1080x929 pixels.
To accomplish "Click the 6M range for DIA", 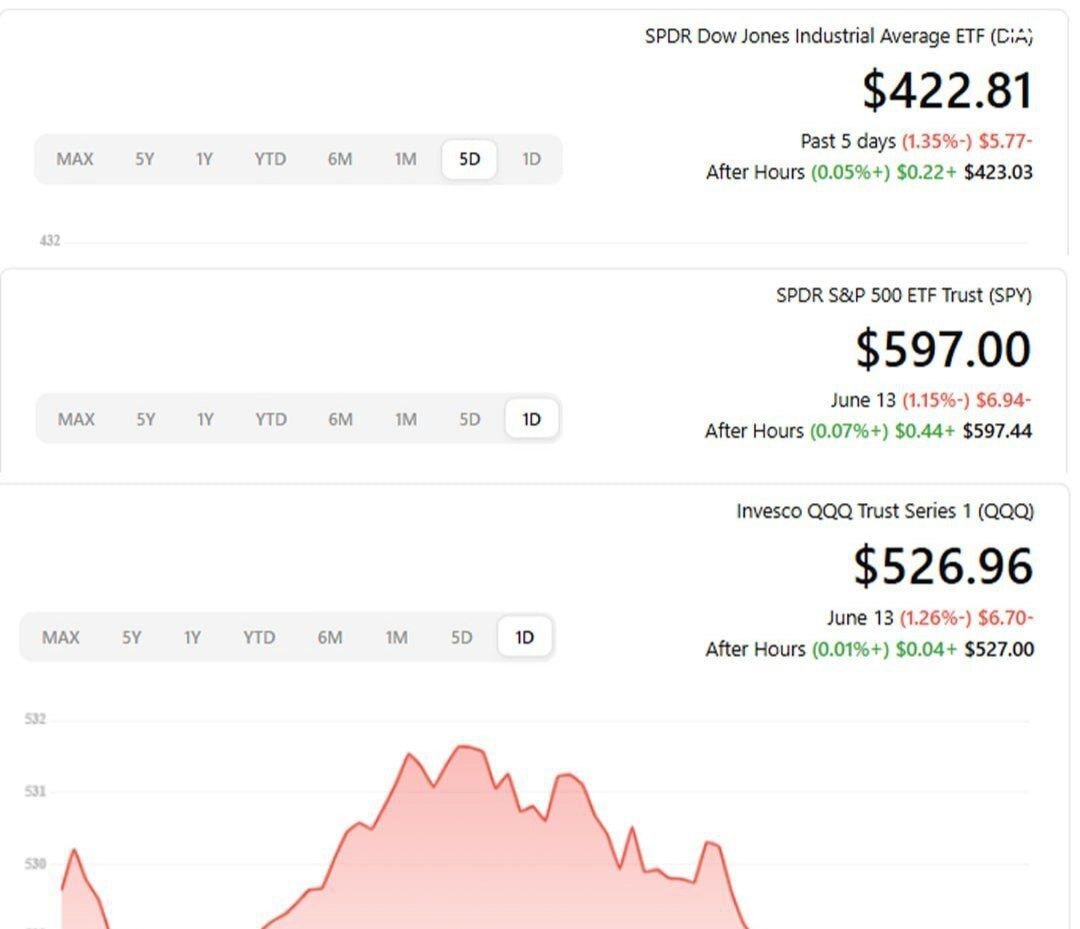I will point(340,159).
